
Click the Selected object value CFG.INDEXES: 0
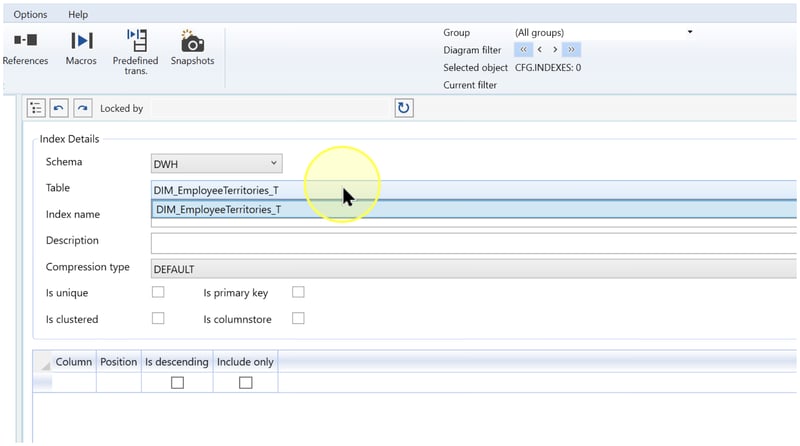pos(548,67)
